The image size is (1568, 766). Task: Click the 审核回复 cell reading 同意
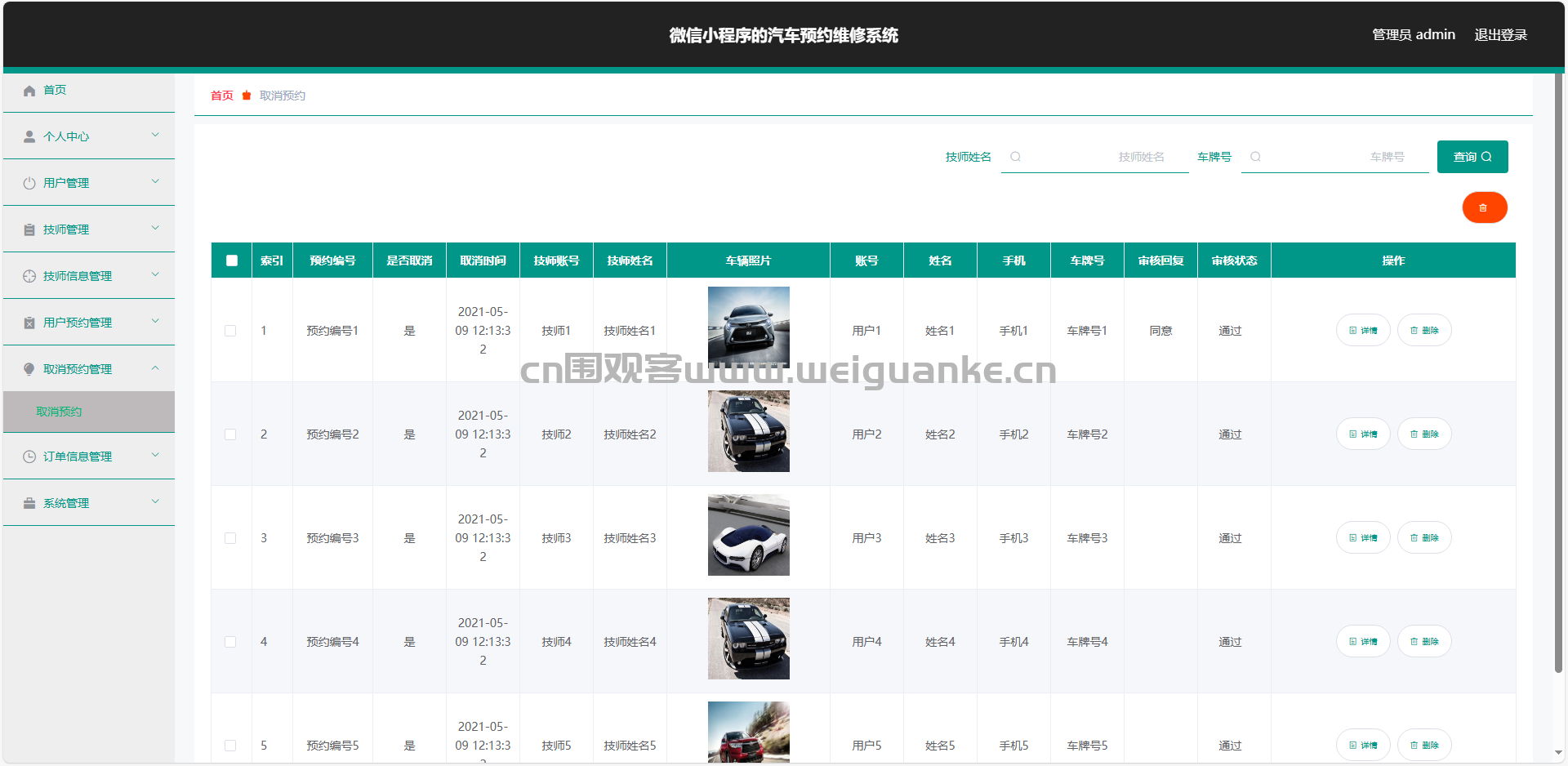[1160, 331]
